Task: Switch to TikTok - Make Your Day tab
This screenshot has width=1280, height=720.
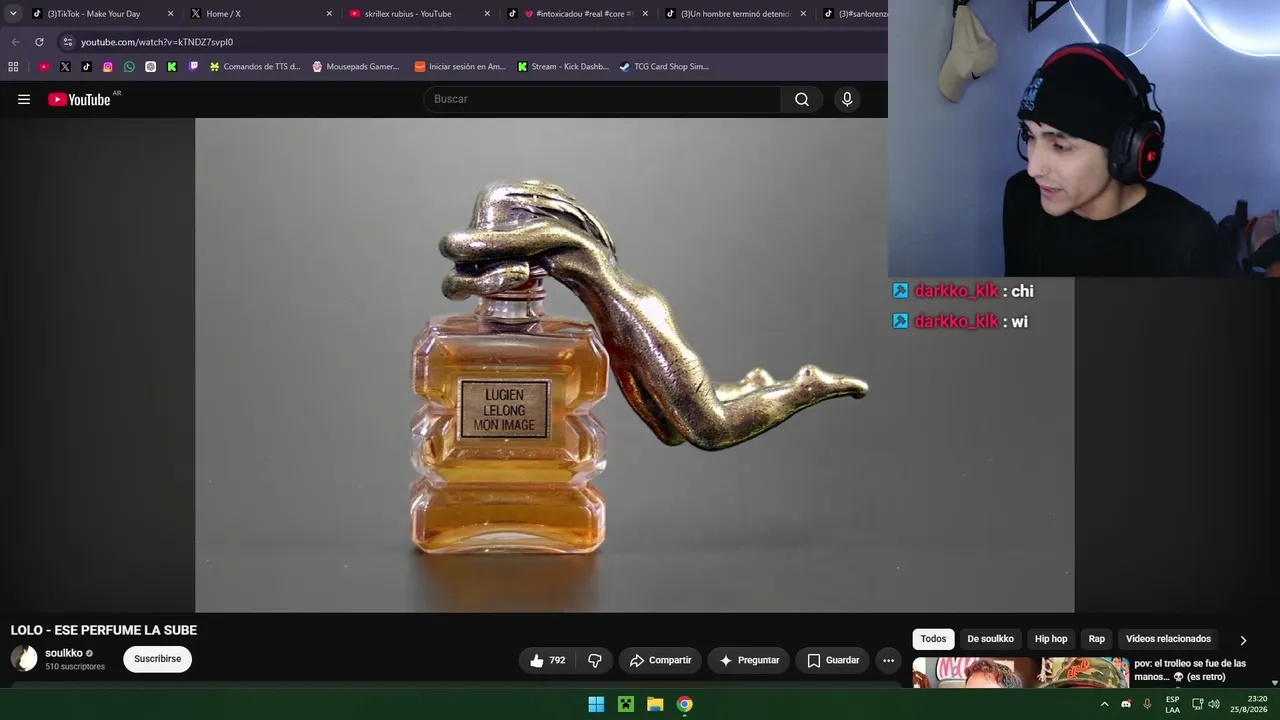Action: (x=102, y=14)
